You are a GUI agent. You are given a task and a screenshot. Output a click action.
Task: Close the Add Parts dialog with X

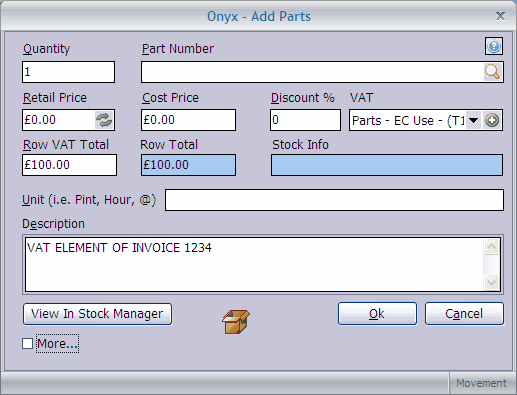point(500,16)
